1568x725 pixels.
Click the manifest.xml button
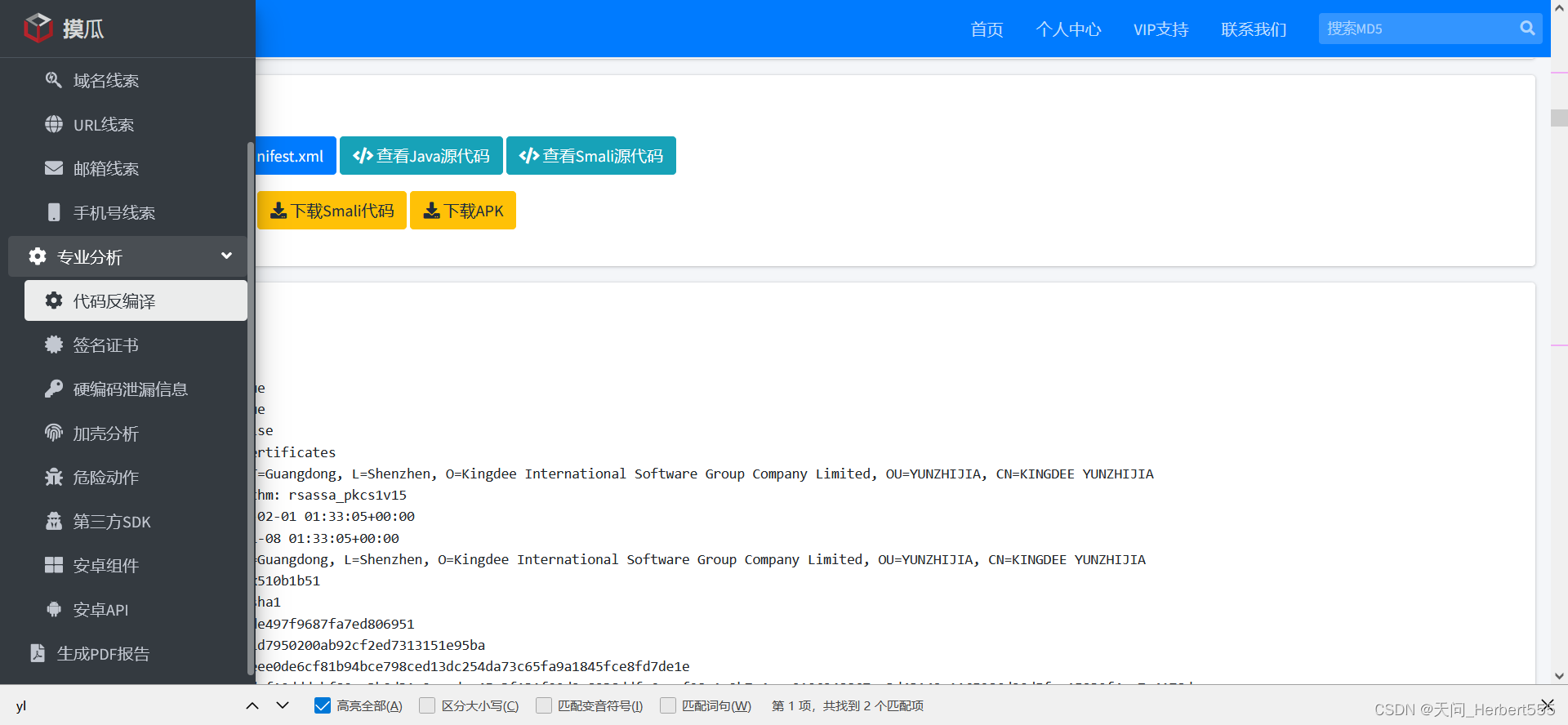(296, 155)
